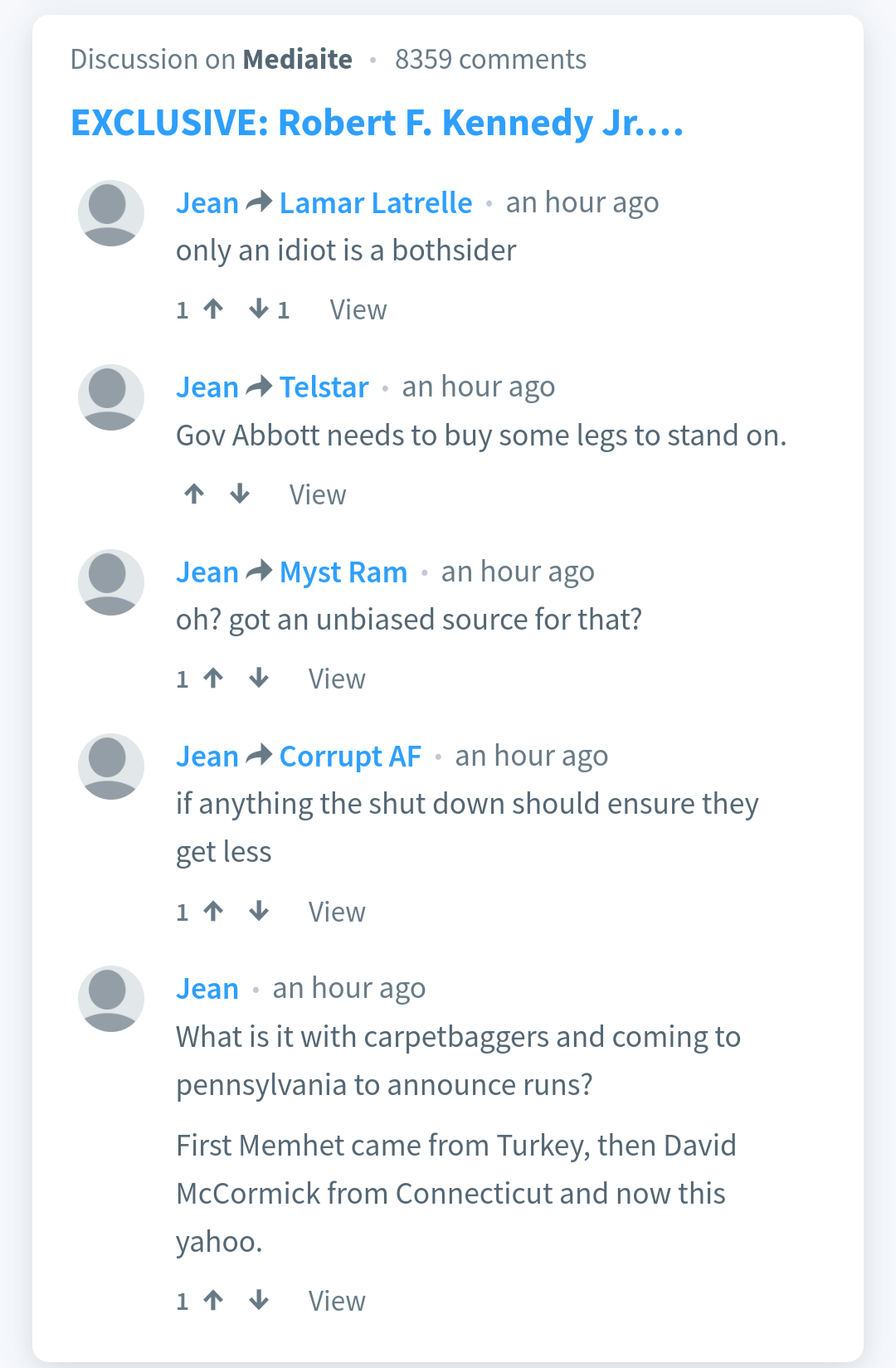Downvote the 'unbiased source' comment
Viewport: 896px width, 1368px height.
point(259,679)
